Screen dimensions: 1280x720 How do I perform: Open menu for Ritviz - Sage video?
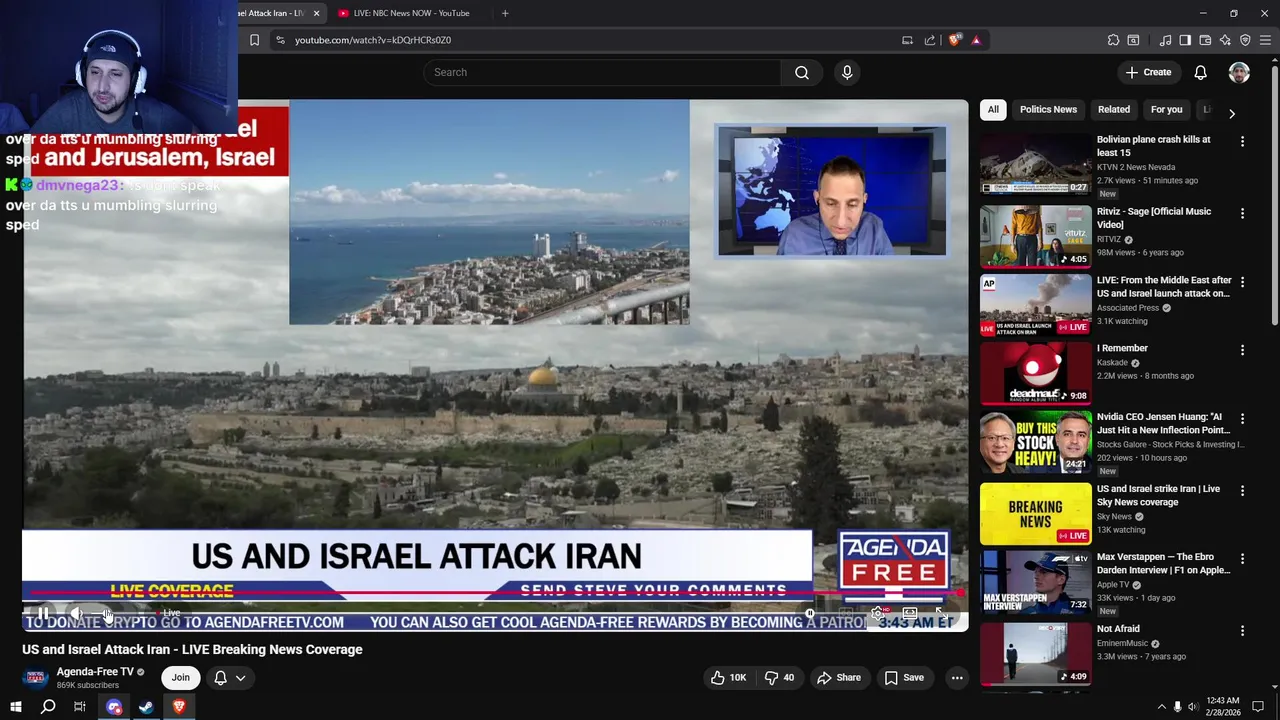click(x=1242, y=214)
